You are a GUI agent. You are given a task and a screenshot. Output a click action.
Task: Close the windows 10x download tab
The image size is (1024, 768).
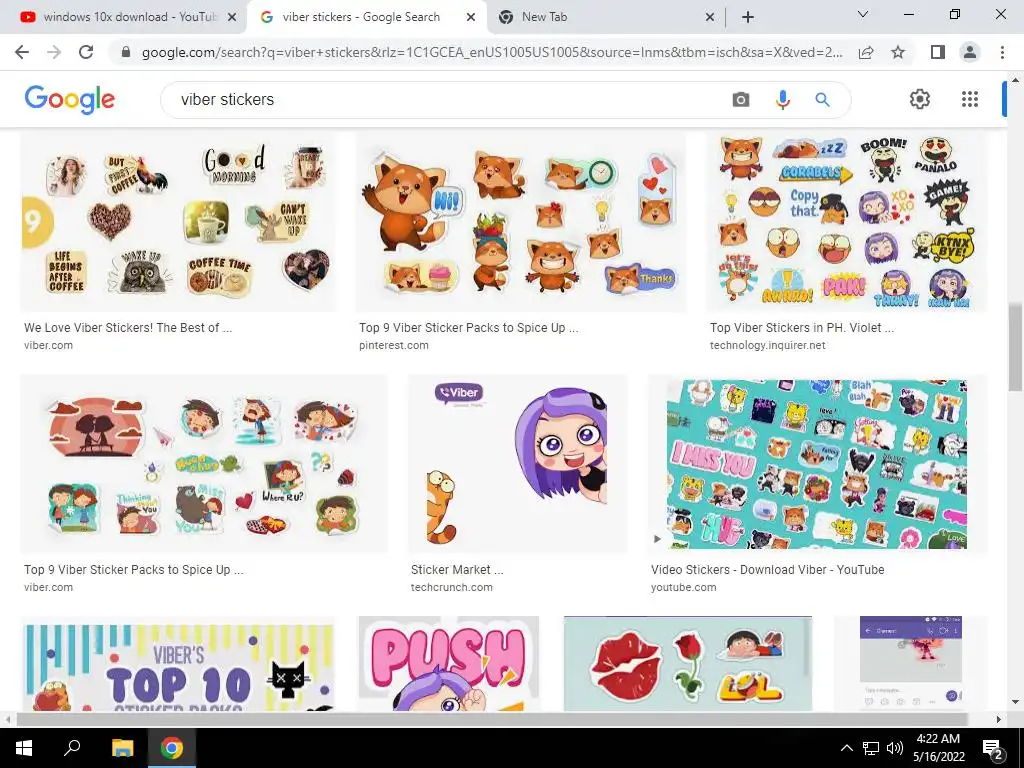(x=232, y=17)
